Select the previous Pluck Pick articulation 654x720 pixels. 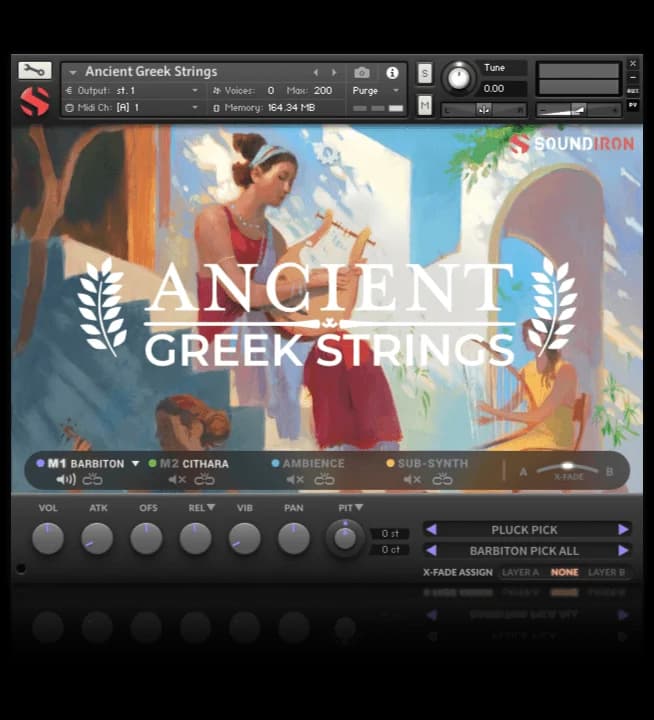click(x=431, y=529)
